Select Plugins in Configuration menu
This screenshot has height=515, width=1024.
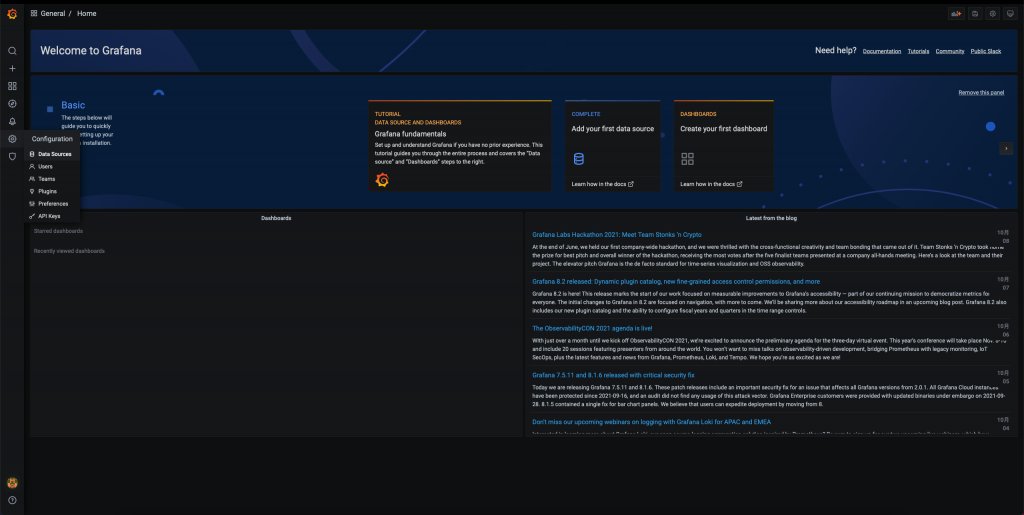[x=52, y=191]
